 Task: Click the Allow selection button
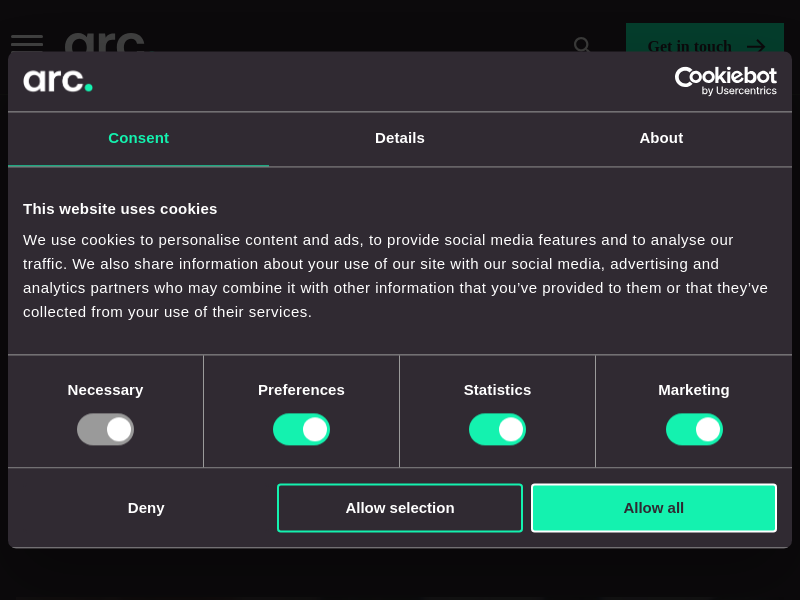[x=400, y=508]
